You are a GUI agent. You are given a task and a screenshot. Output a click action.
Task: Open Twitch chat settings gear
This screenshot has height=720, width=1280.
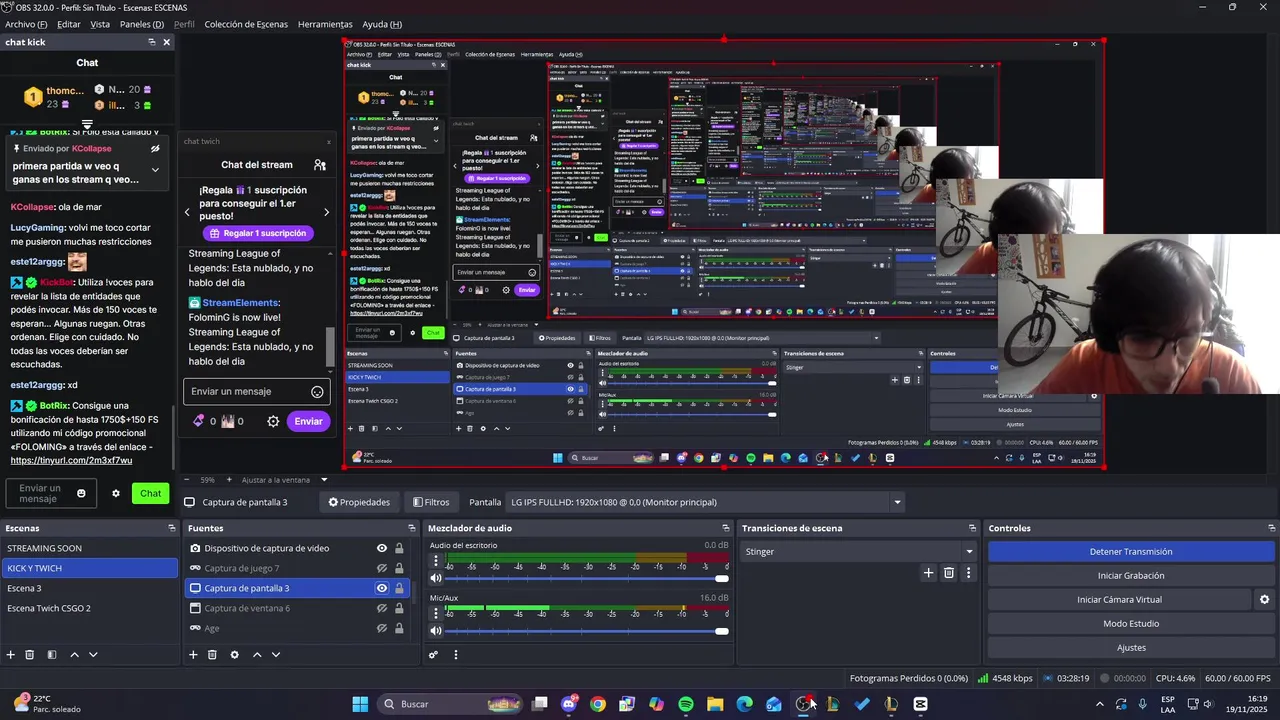click(x=273, y=421)
